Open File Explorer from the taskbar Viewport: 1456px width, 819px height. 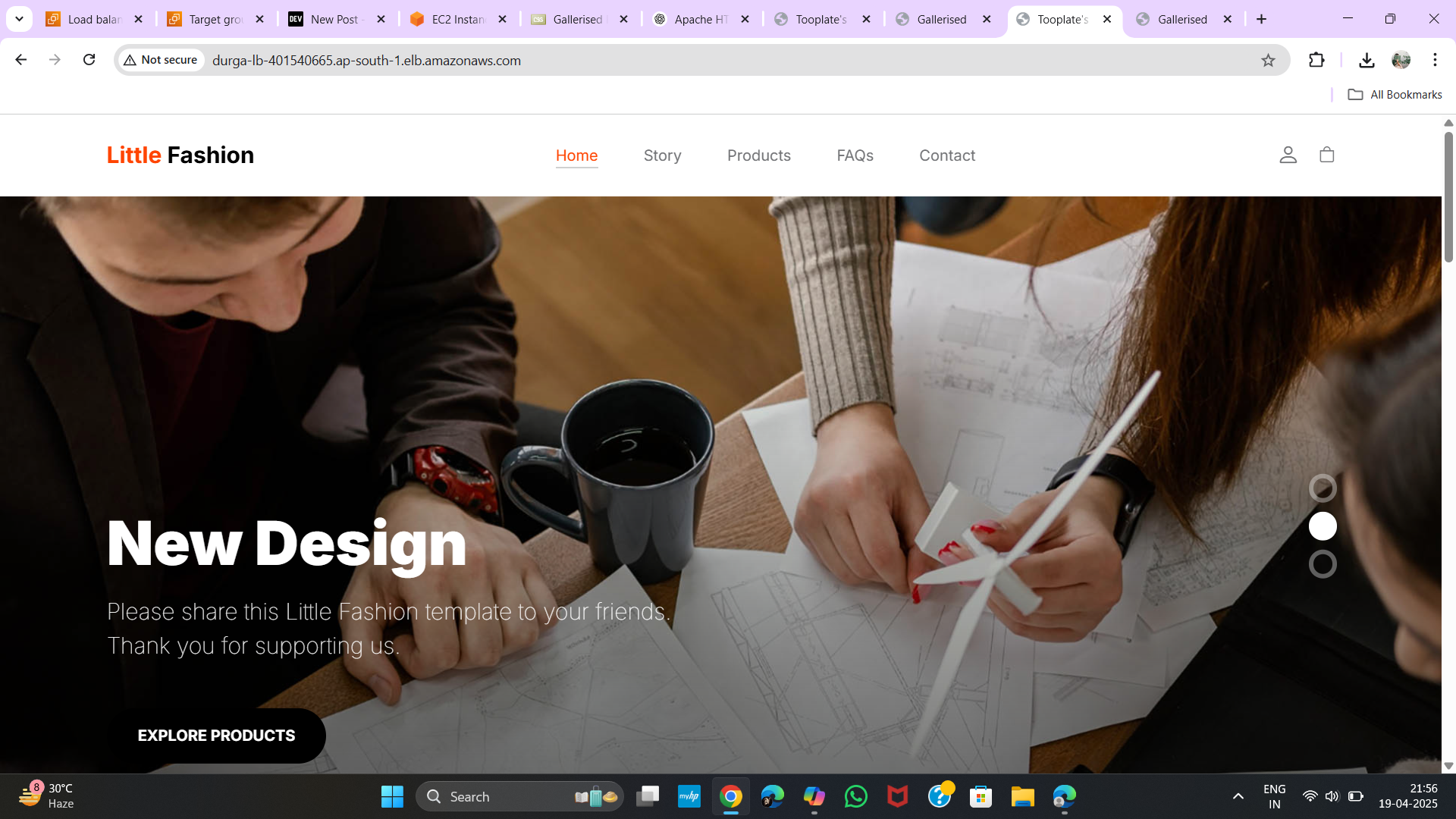coord(1023,796)
